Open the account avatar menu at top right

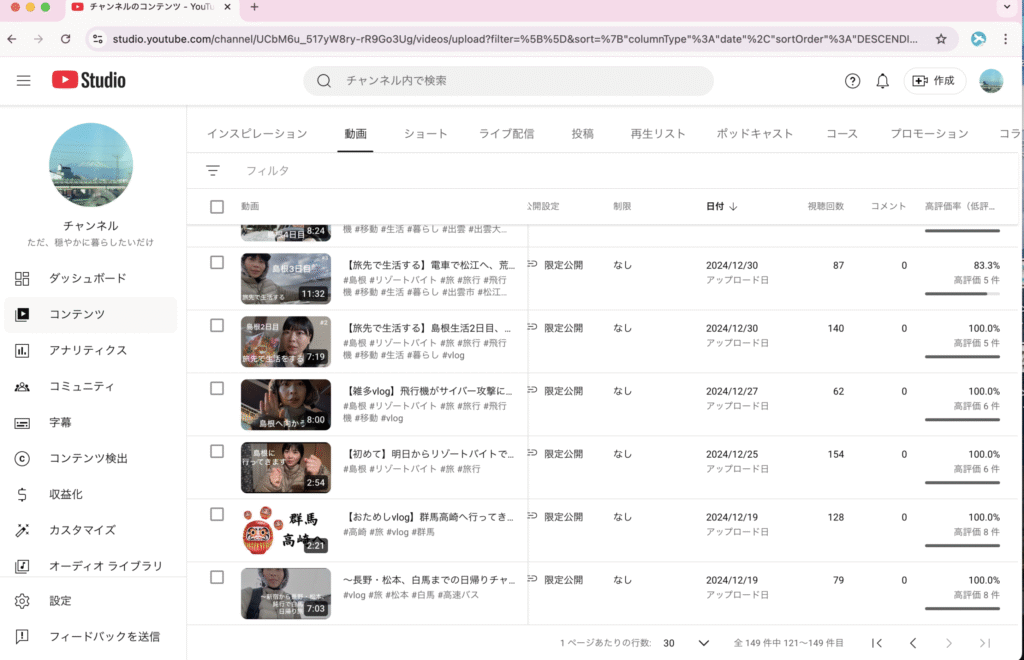(990, 81)
